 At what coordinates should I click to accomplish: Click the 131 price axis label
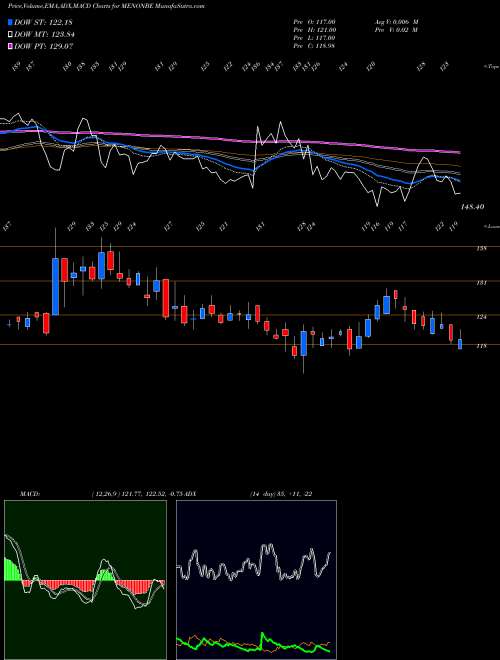(481, 283)
